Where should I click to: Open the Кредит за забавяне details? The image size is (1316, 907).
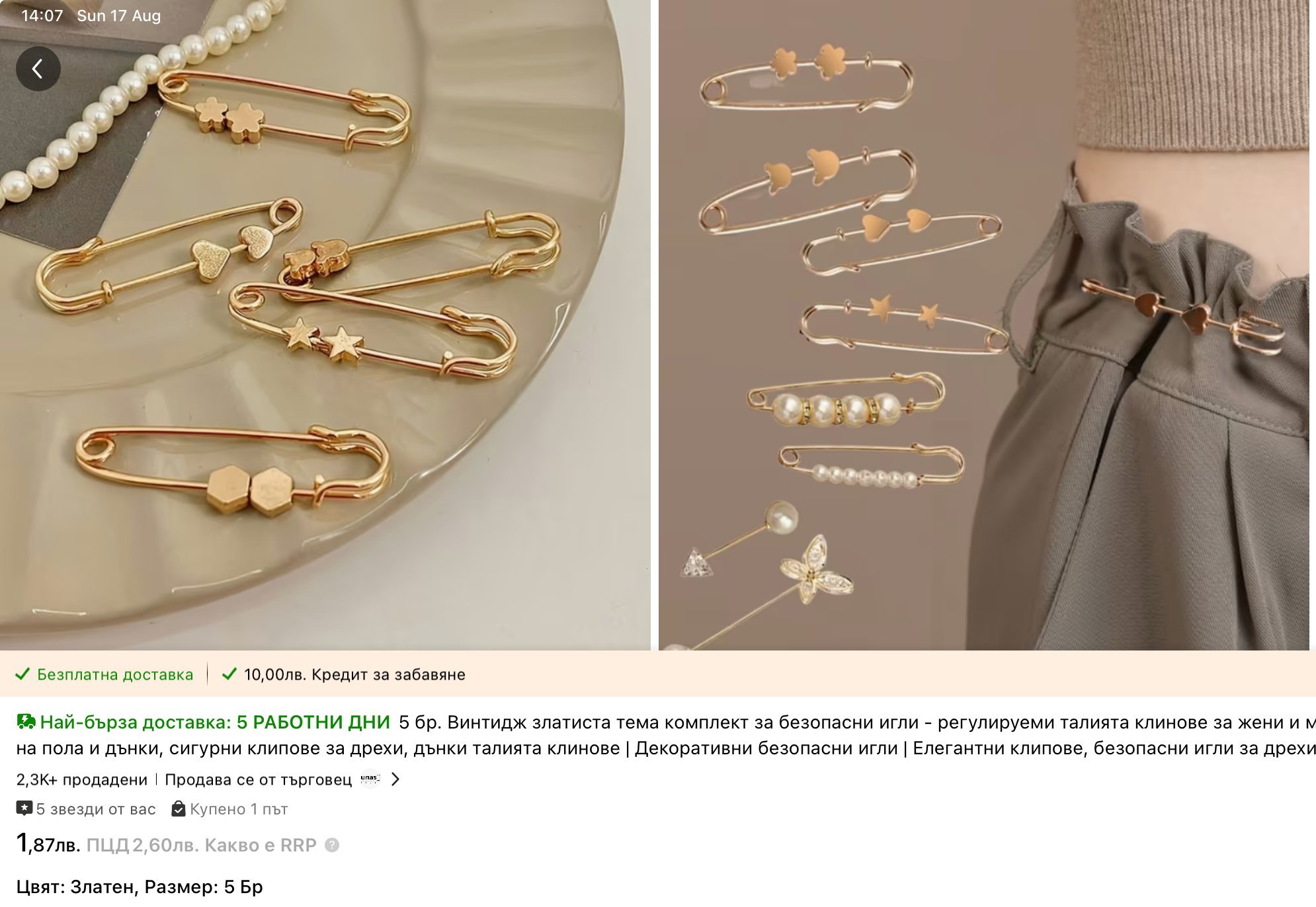point(354,674)
